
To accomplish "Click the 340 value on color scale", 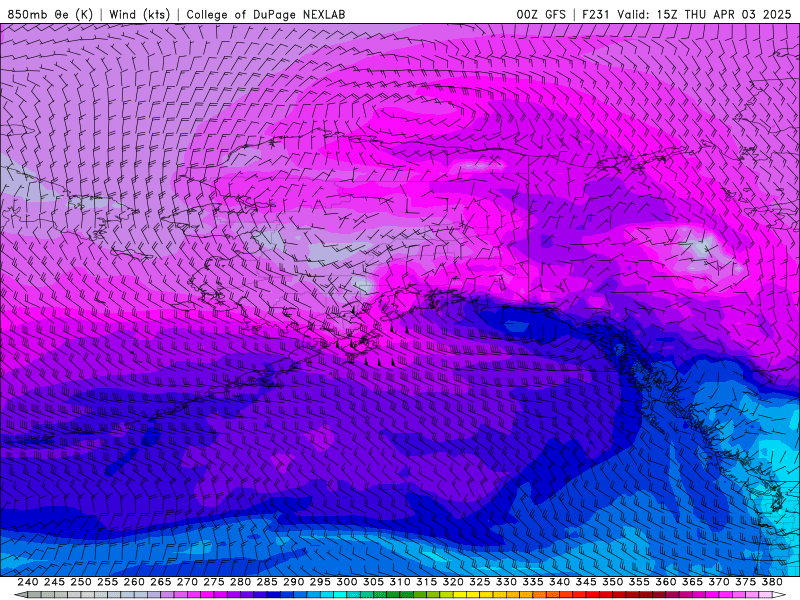I will click(x=559, y=582).
